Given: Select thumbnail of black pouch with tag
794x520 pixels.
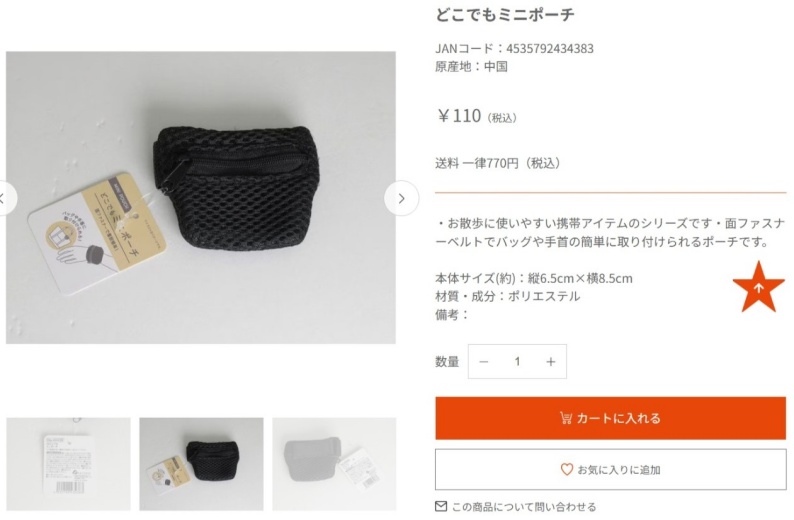Looking at the screenshot, I should [x=202, y=464].
